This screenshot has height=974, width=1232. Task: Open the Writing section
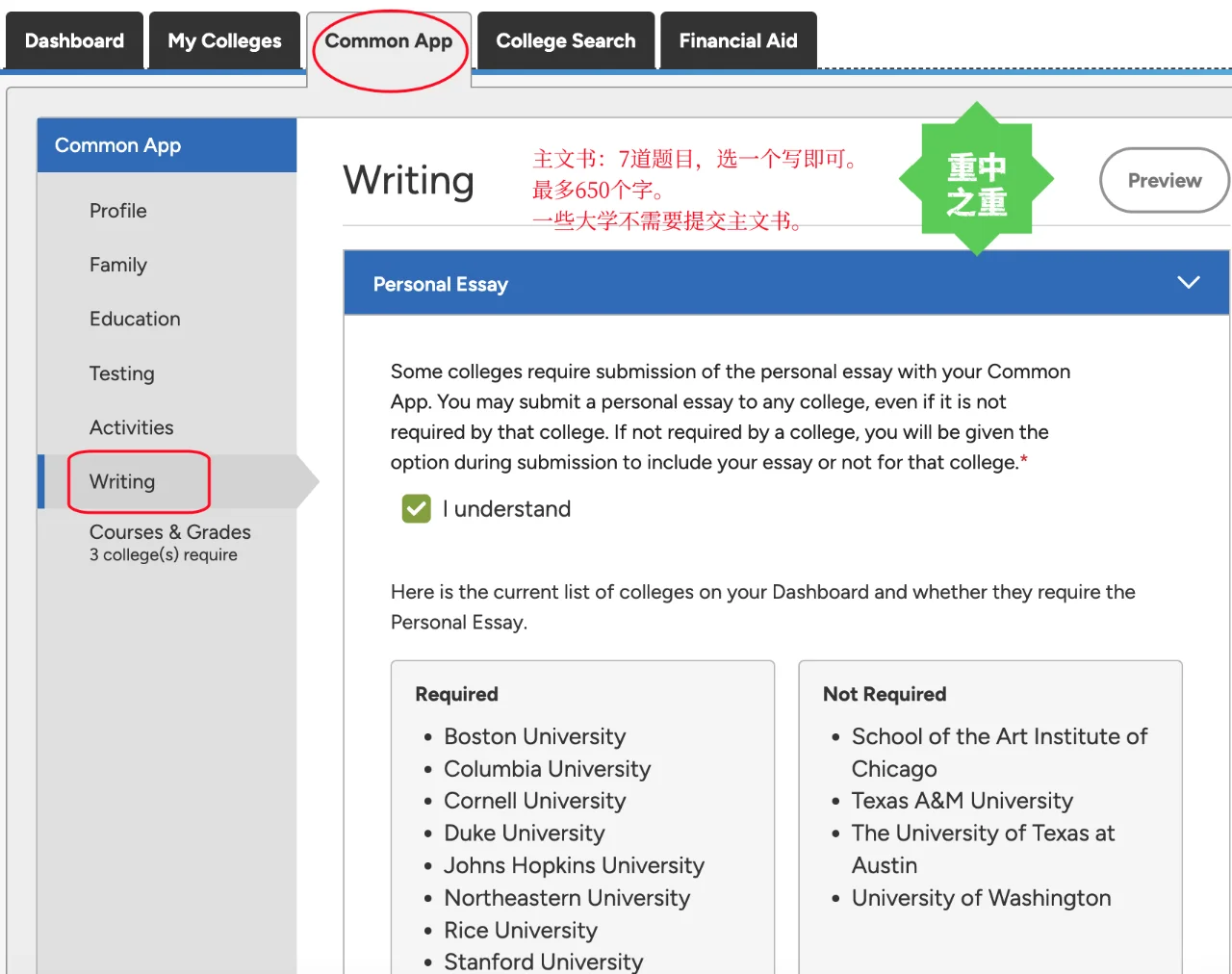(x=121, y=481)
